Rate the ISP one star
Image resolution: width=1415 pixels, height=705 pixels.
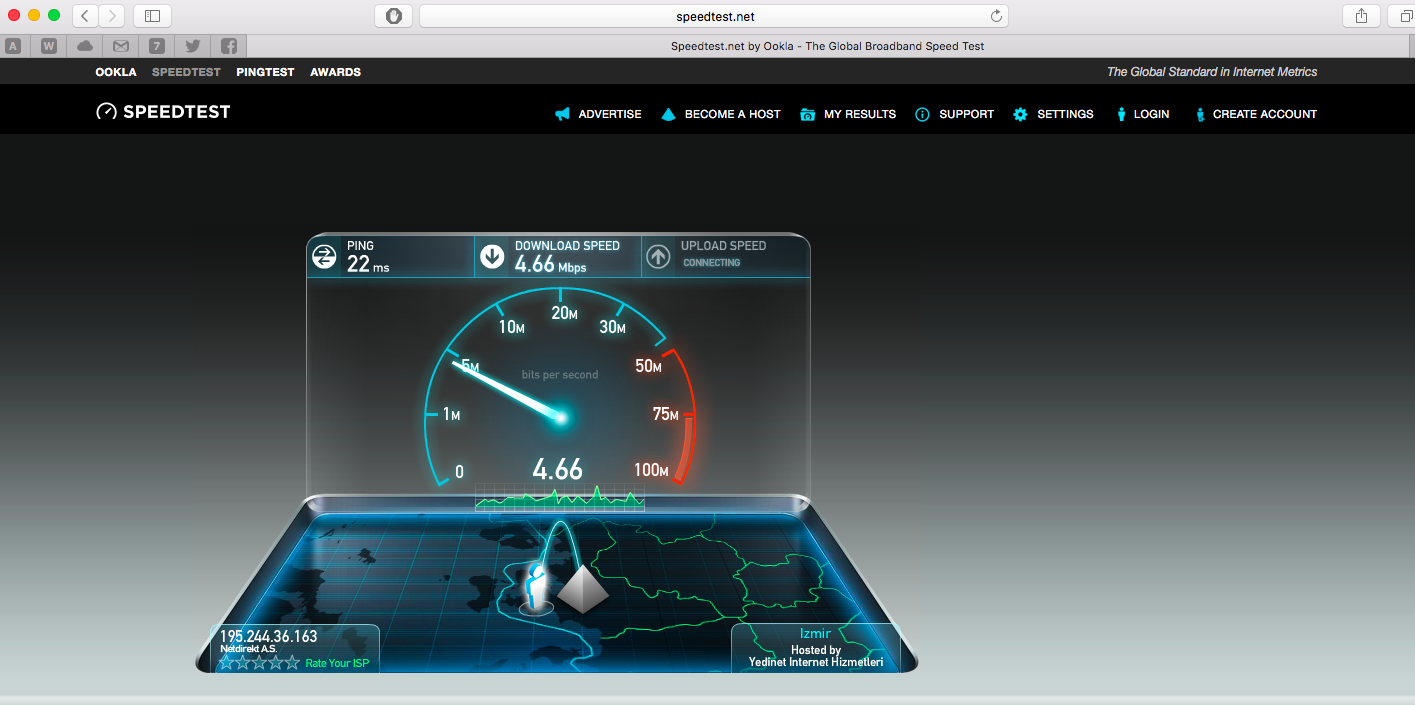tap(226, 663)
